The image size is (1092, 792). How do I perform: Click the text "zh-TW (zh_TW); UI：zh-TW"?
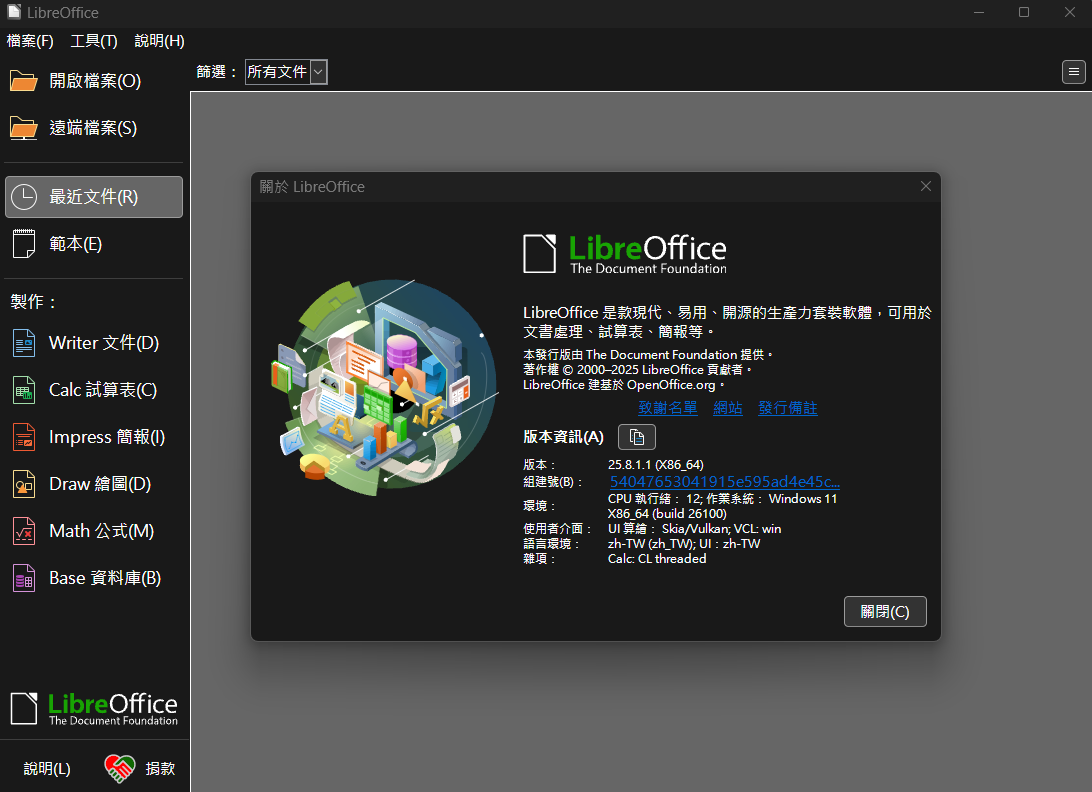684,544
